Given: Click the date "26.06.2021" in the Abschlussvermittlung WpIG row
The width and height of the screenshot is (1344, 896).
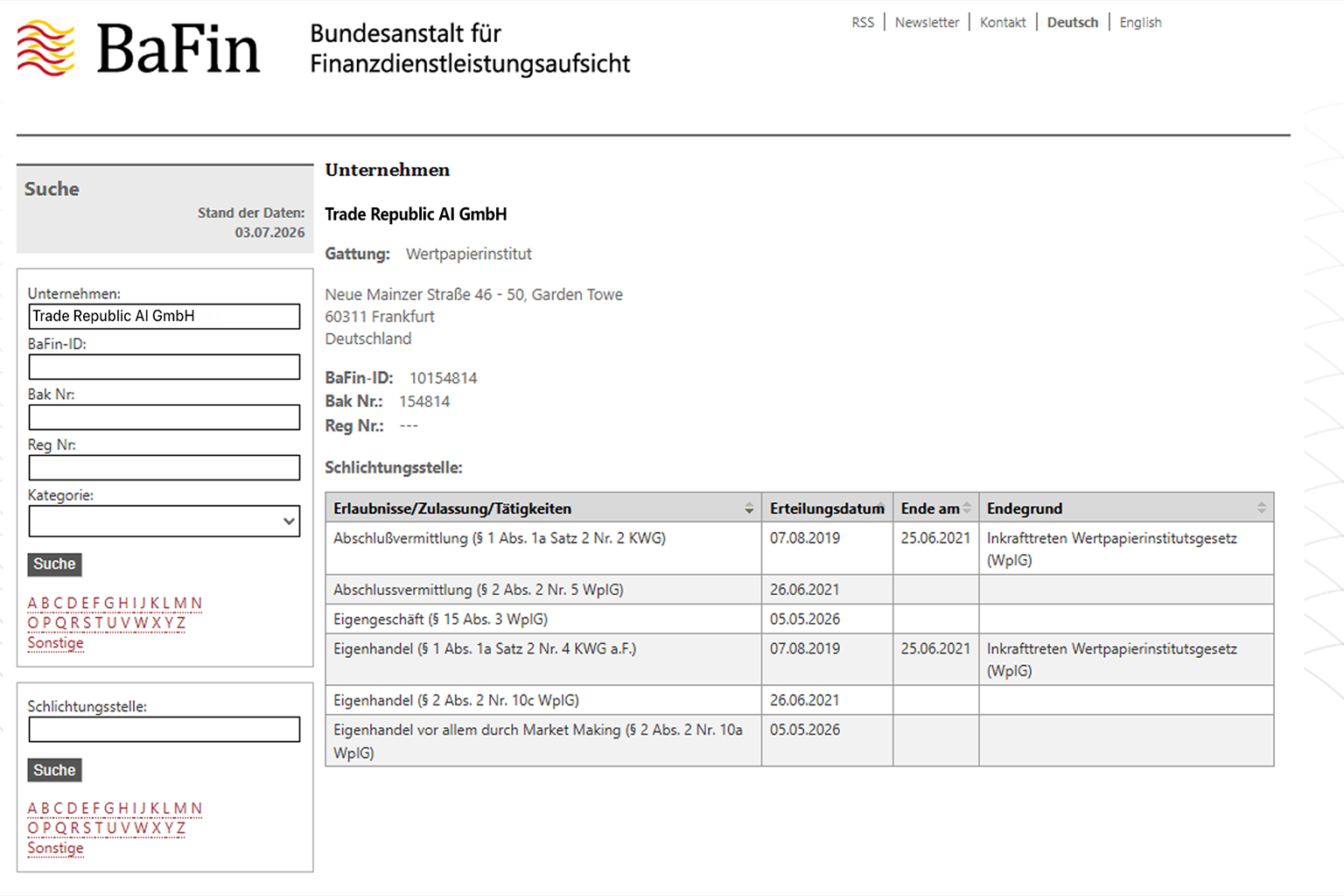Looking at the screenshot, I should pyautogui.click(x=805, y=590).
